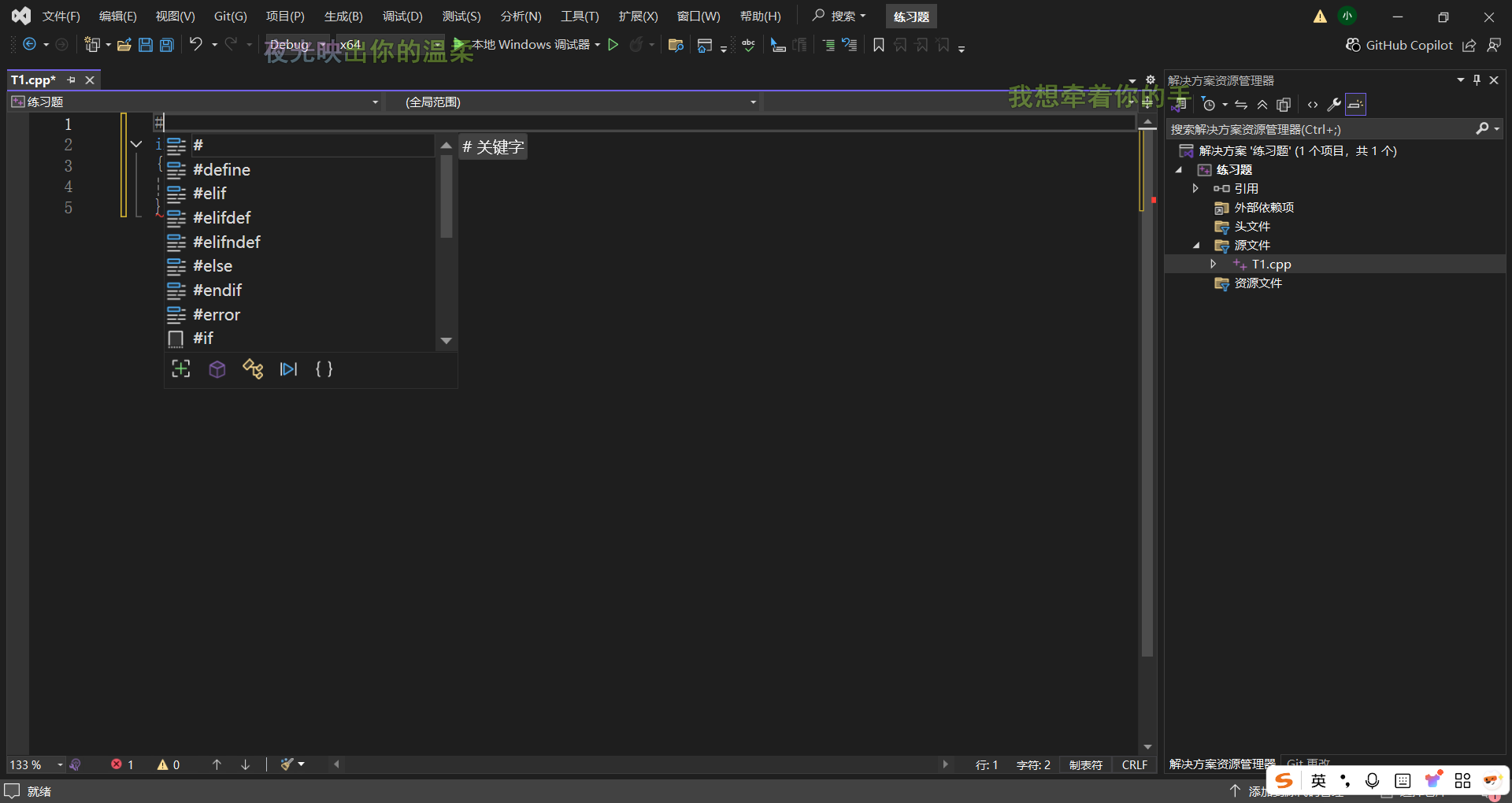Image resolution: width=1512 pixels, height=803 pixels.
Task: Open the 工具(T) menu
Action: (580, 17)
